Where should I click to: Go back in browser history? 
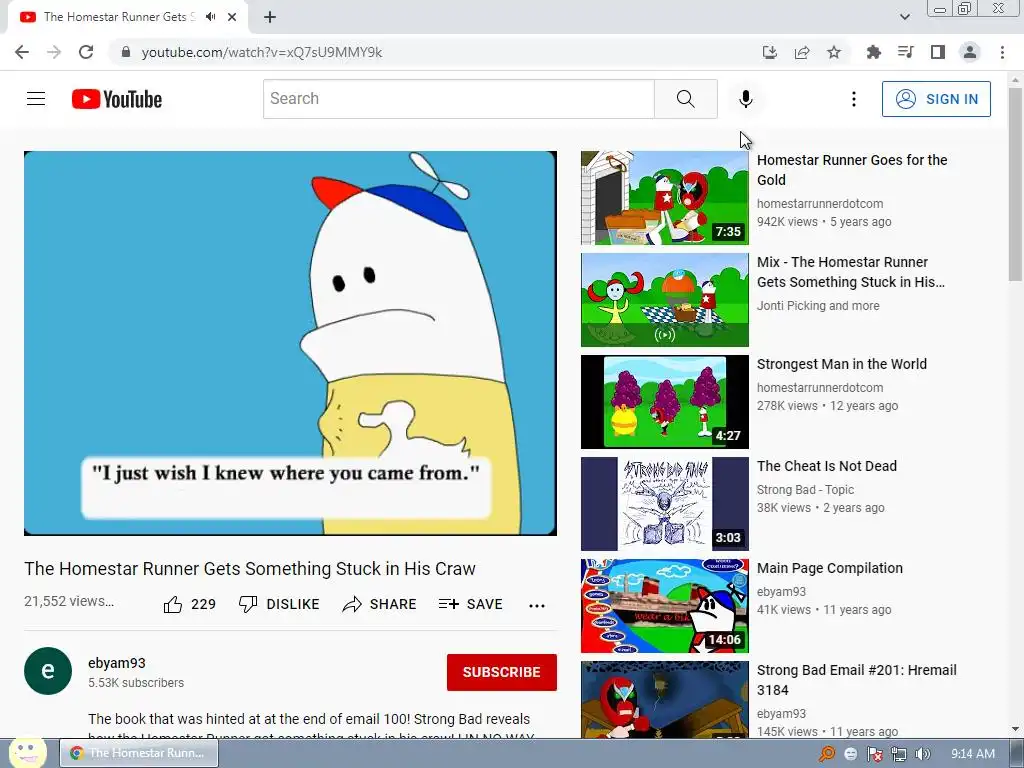point(22,52)
